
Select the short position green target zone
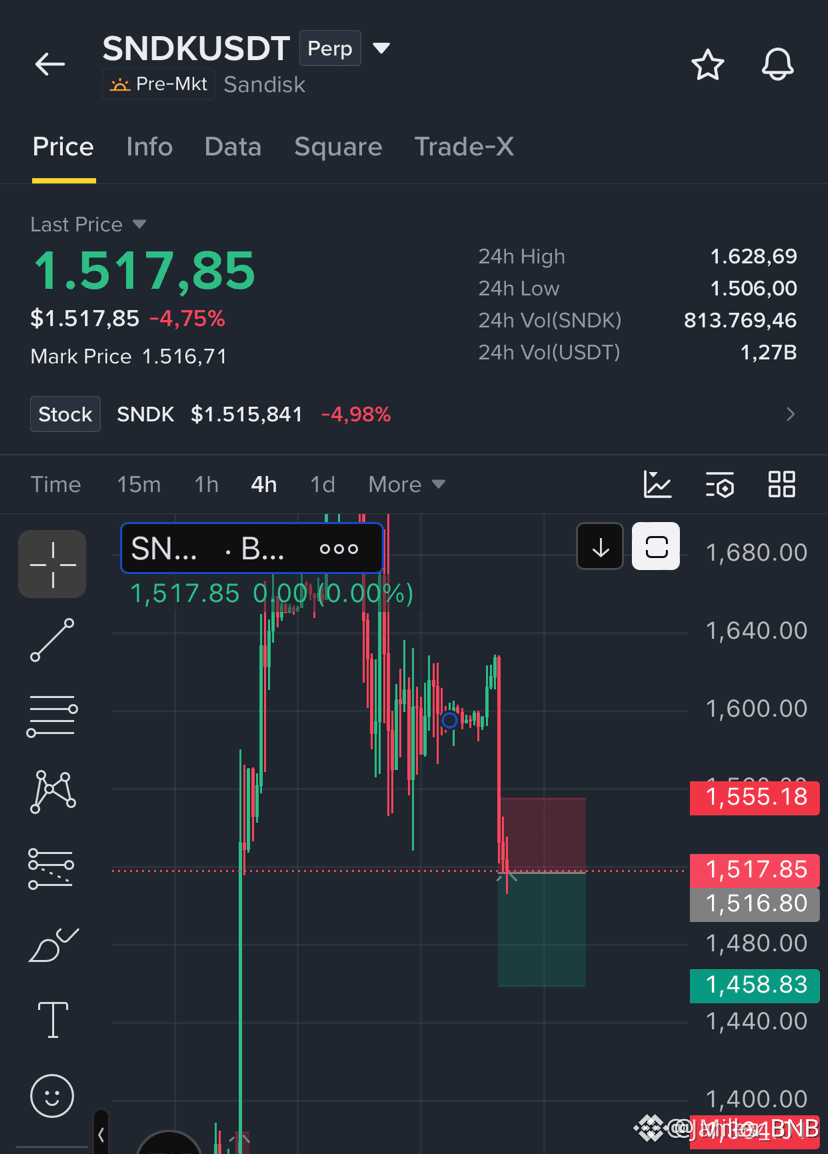[542, 929]
